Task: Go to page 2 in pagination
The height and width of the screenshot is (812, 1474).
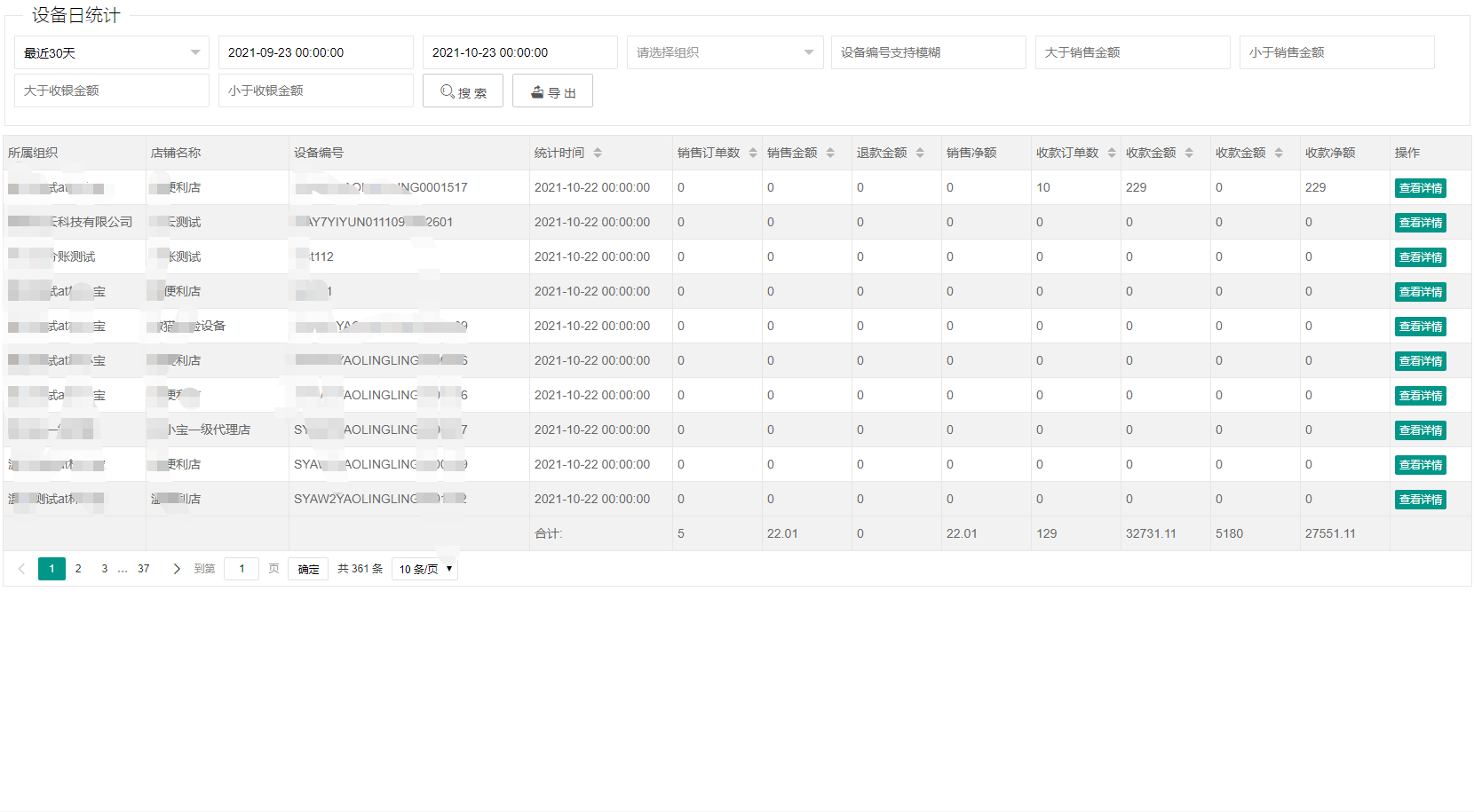Action: tap(78, 569)
